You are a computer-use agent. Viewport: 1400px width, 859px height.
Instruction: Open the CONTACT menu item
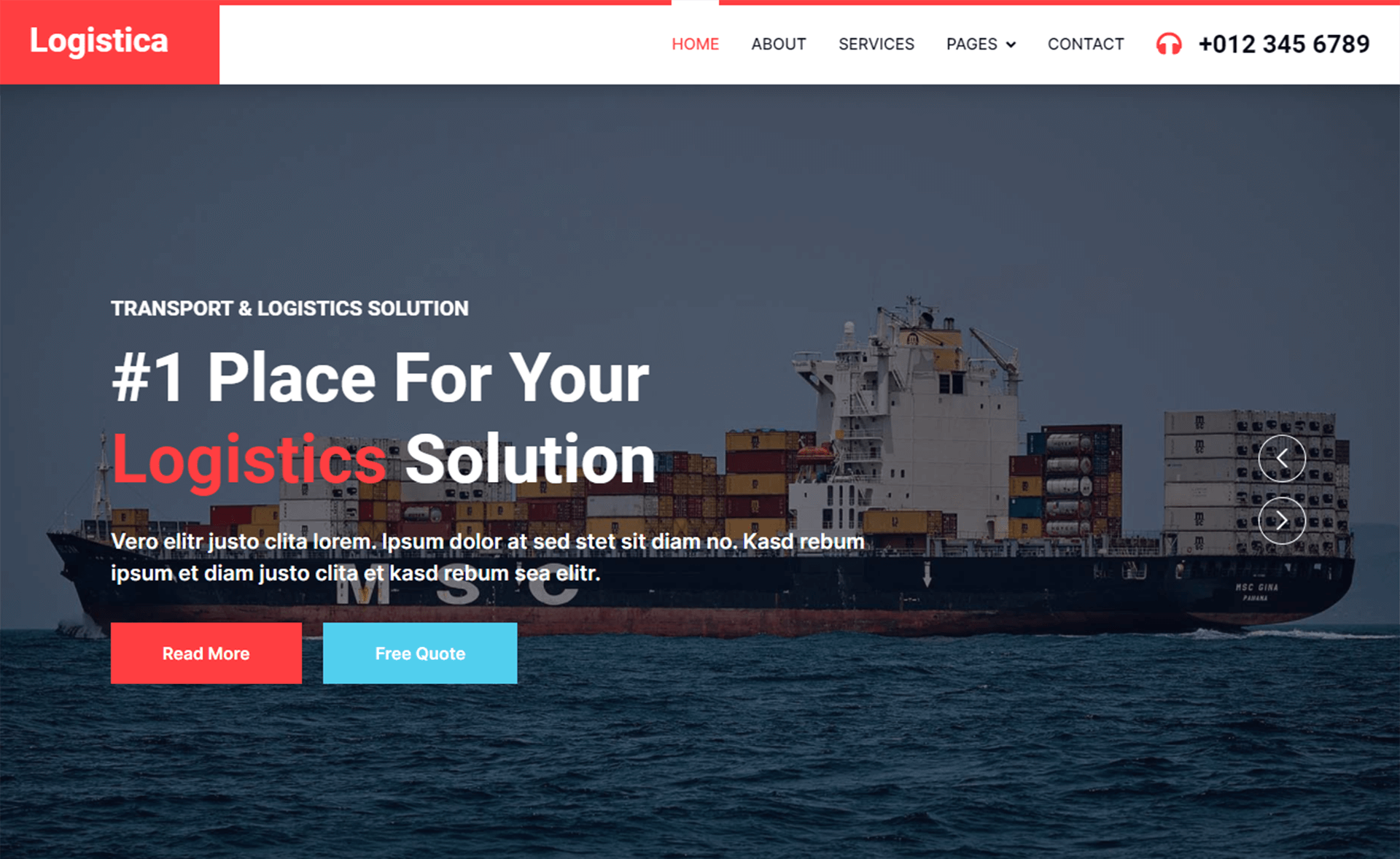(1084, 42)
